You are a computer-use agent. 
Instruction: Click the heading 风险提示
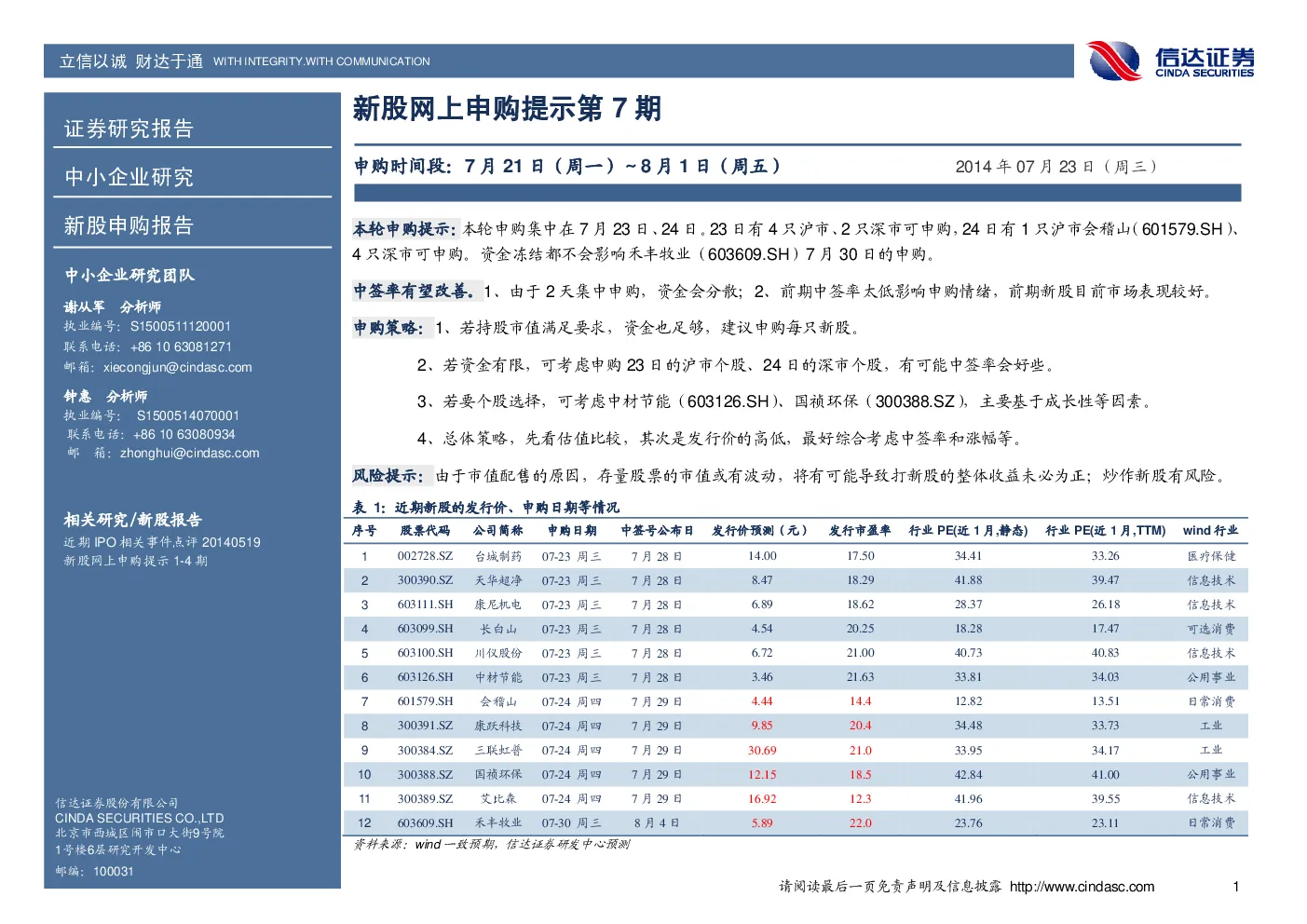388,476
